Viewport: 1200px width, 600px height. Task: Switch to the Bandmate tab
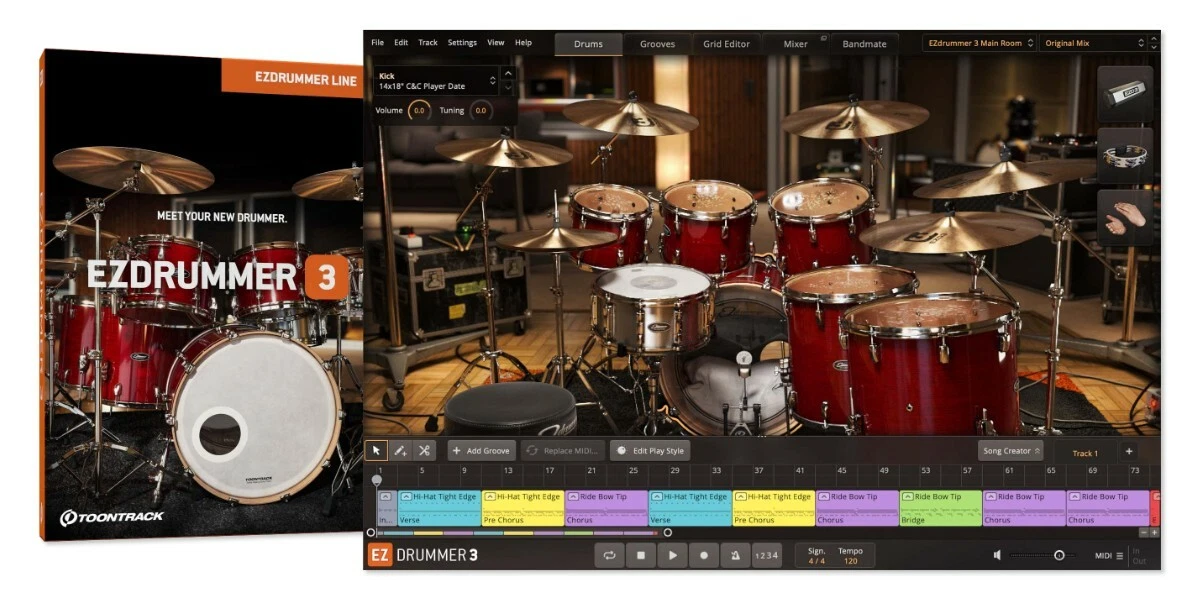click(864, 44)
